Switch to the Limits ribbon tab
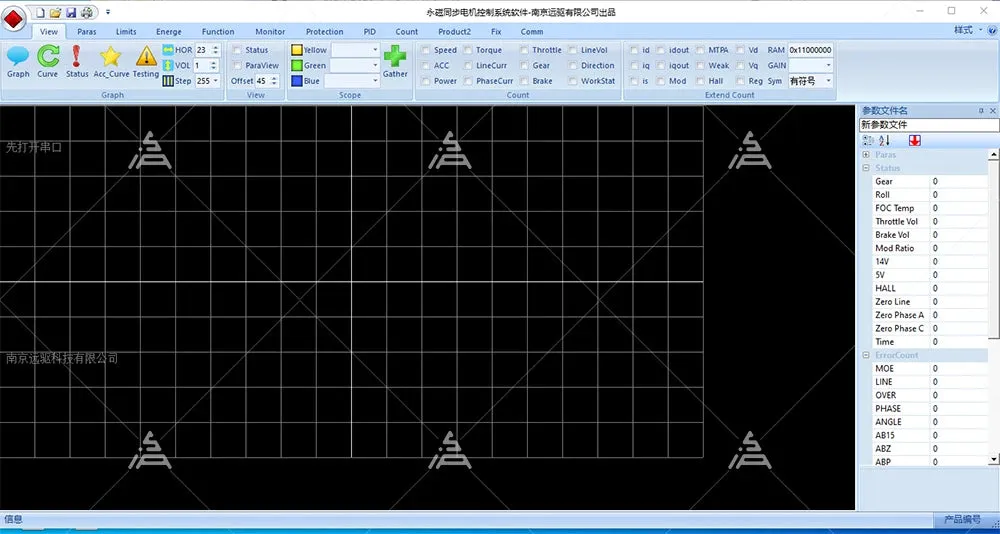 point(126,31)
